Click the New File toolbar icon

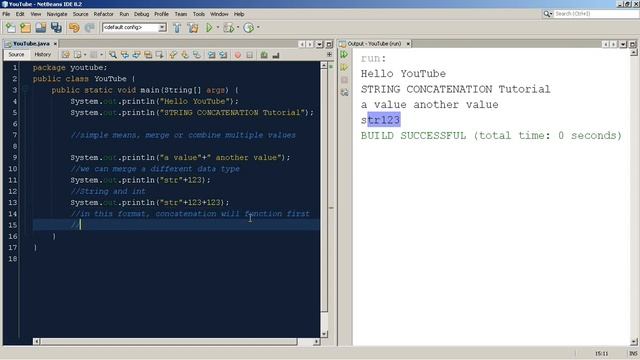[x=10, y=28]
